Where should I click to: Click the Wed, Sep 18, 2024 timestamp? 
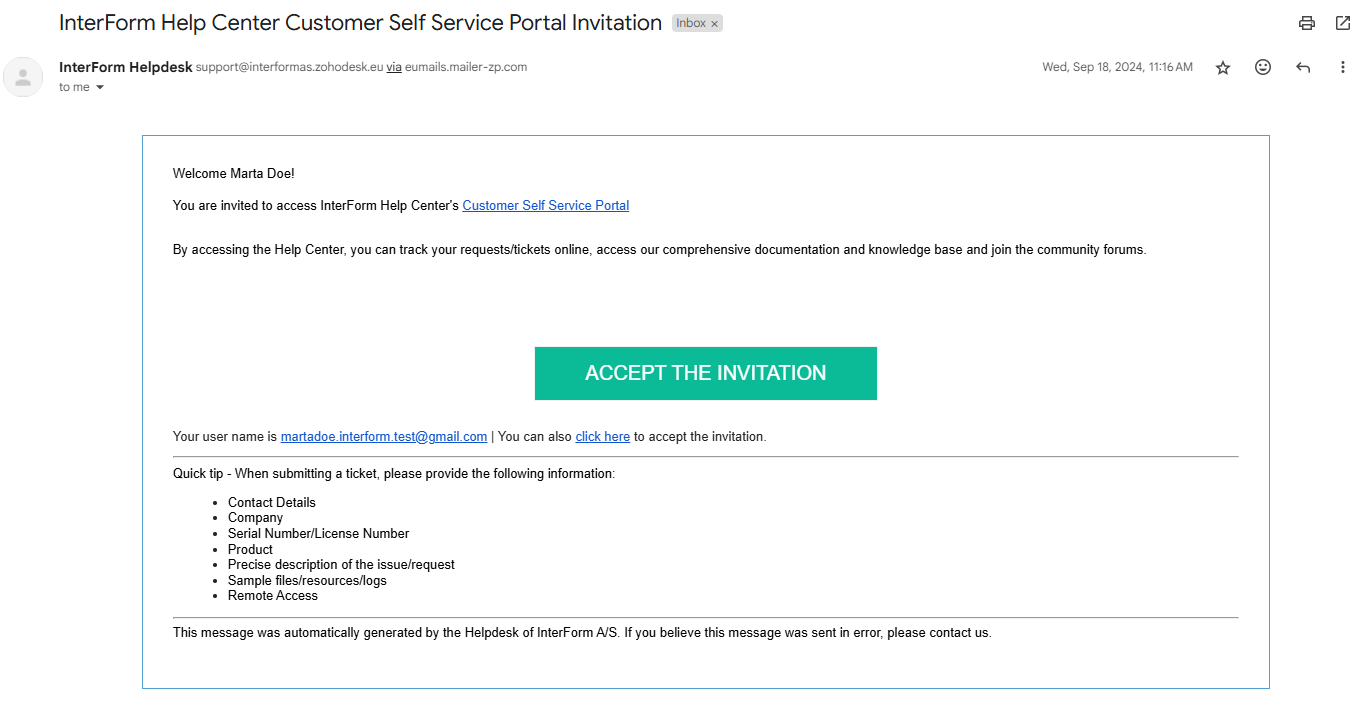1117,67
